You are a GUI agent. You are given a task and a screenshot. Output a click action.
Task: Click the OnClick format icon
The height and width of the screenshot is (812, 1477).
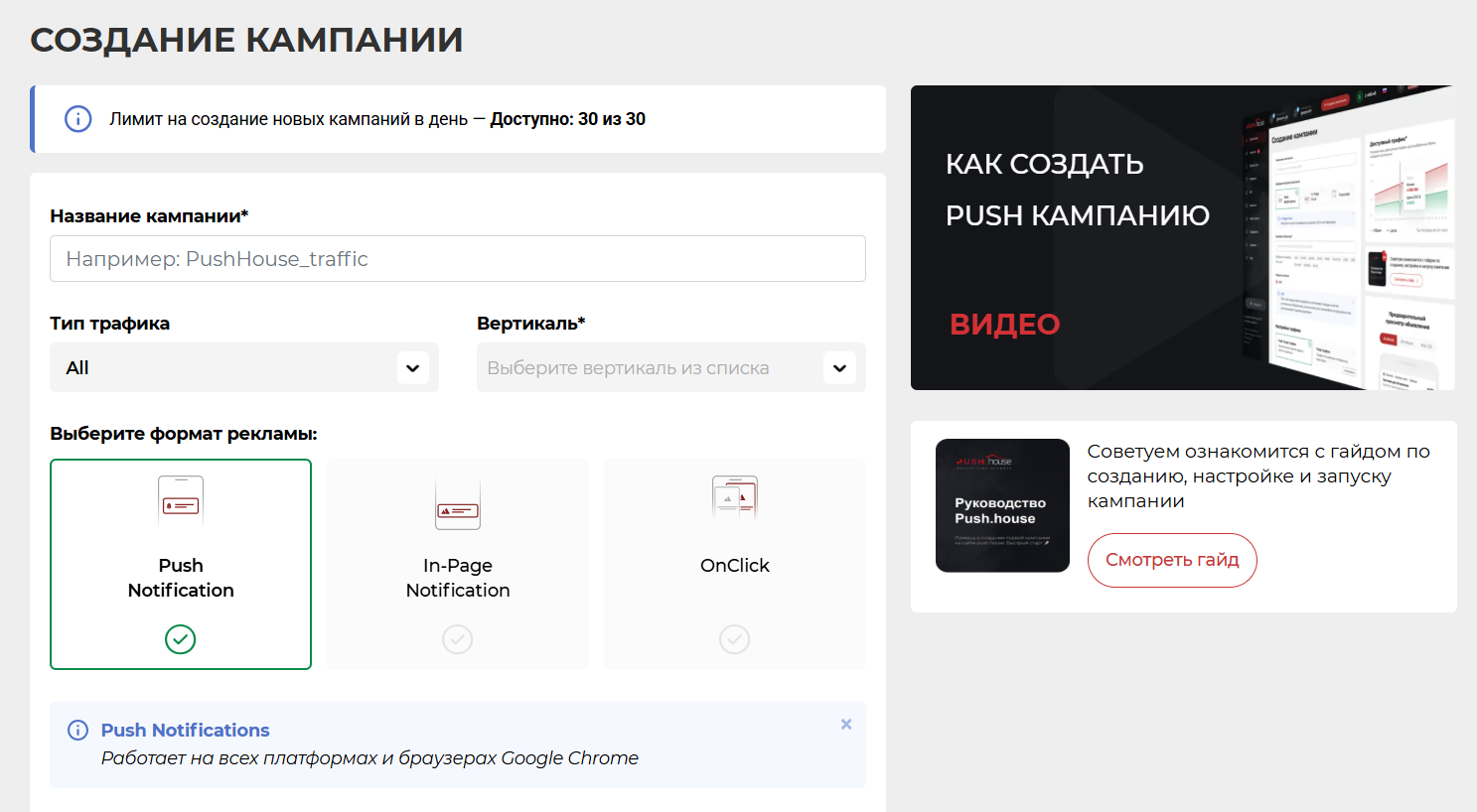(x=735, y=498)
